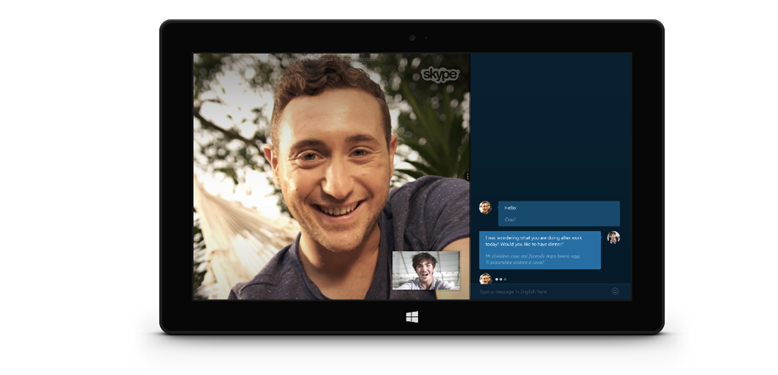The width and height of the screenshot is (778, 375).
Task: Select the "Ciao!" translated text
Action: (510, 219)
